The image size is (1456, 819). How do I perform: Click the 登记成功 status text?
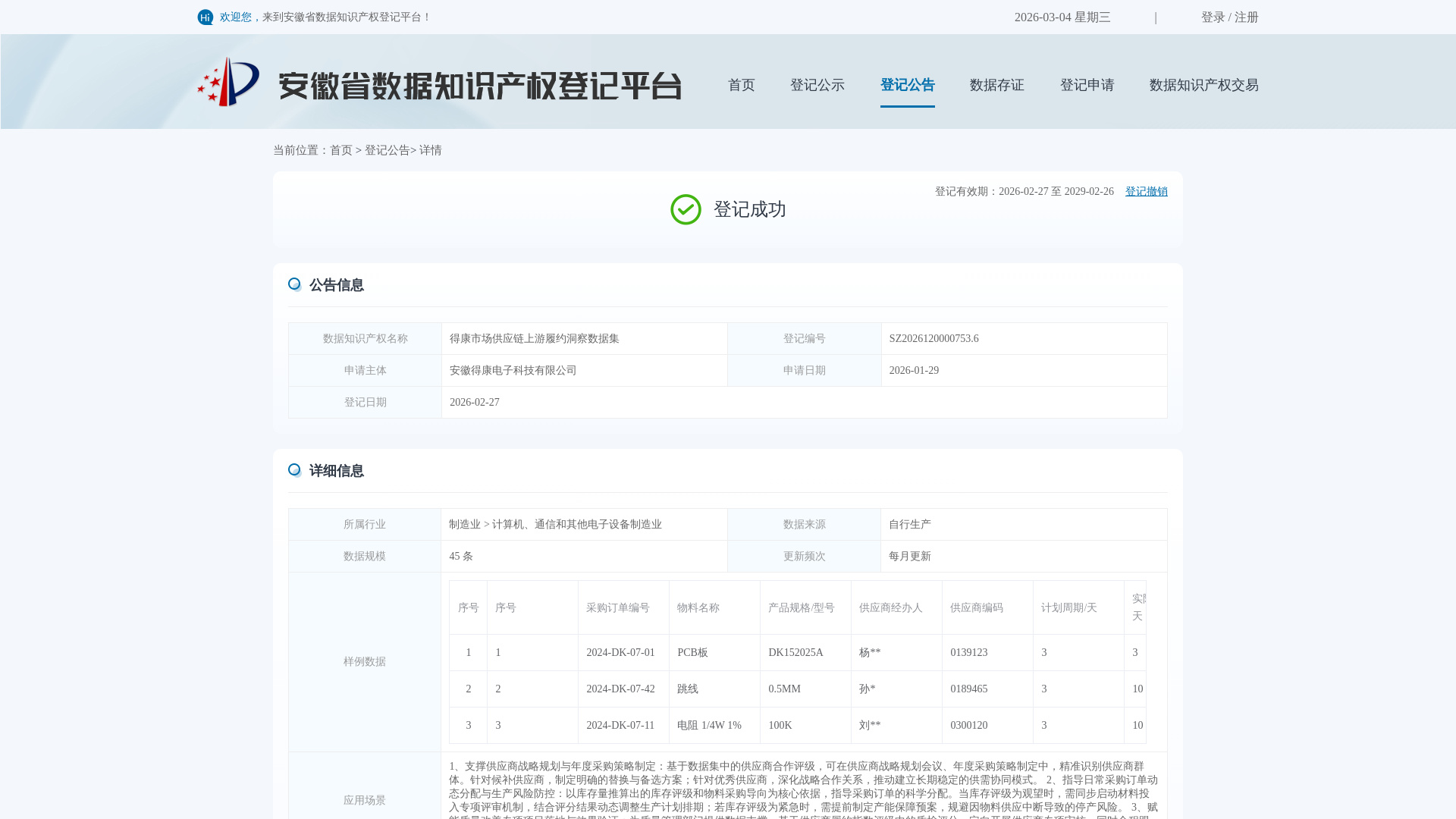pyautogui.click(x=750, y=209)
